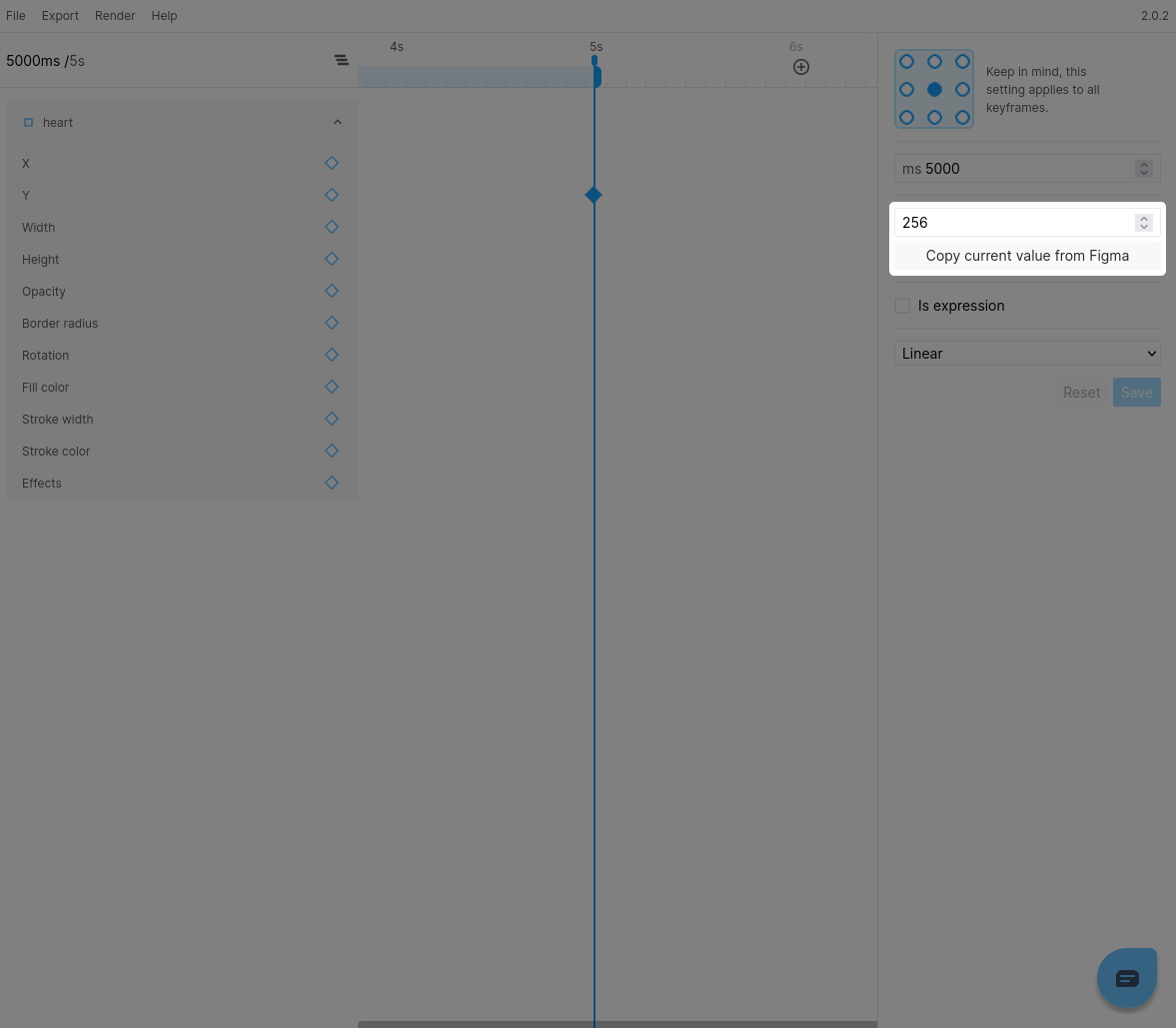The width and height of the screenshot is (1176, 1028).
Task: Select bottom-center transform origin point
Action: tap(934, 117)
